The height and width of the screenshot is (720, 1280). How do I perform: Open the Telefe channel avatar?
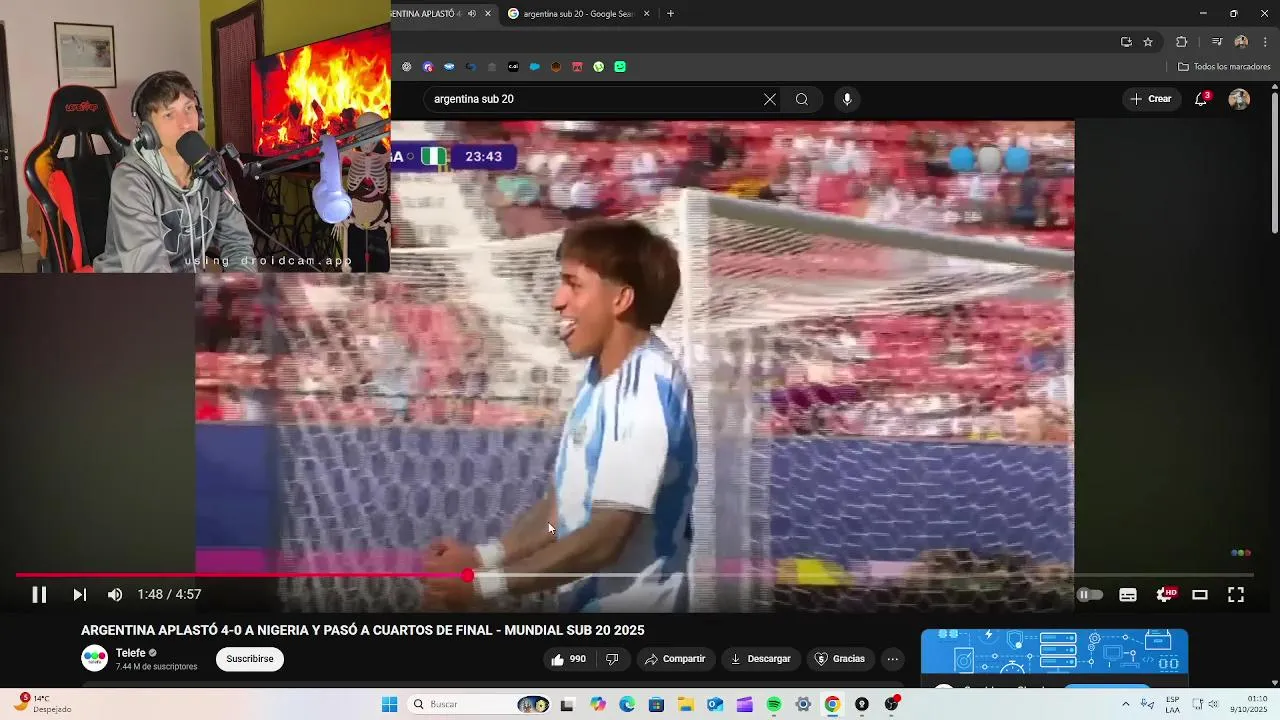coord(94,658)
